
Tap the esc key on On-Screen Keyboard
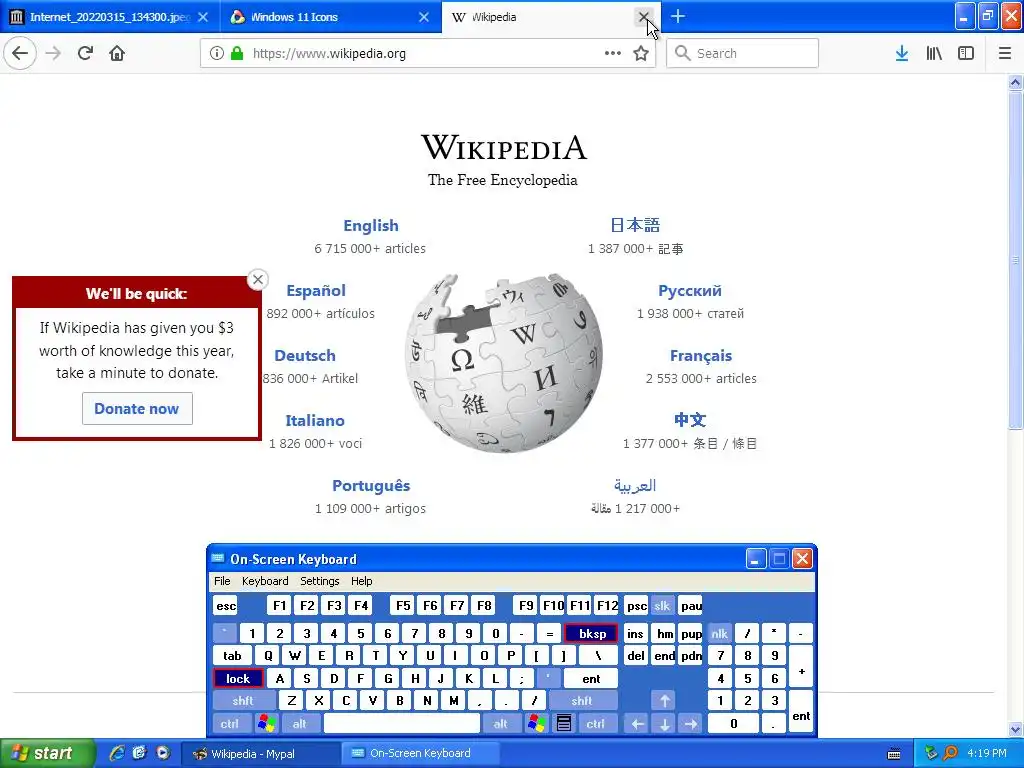click(226, 605)
